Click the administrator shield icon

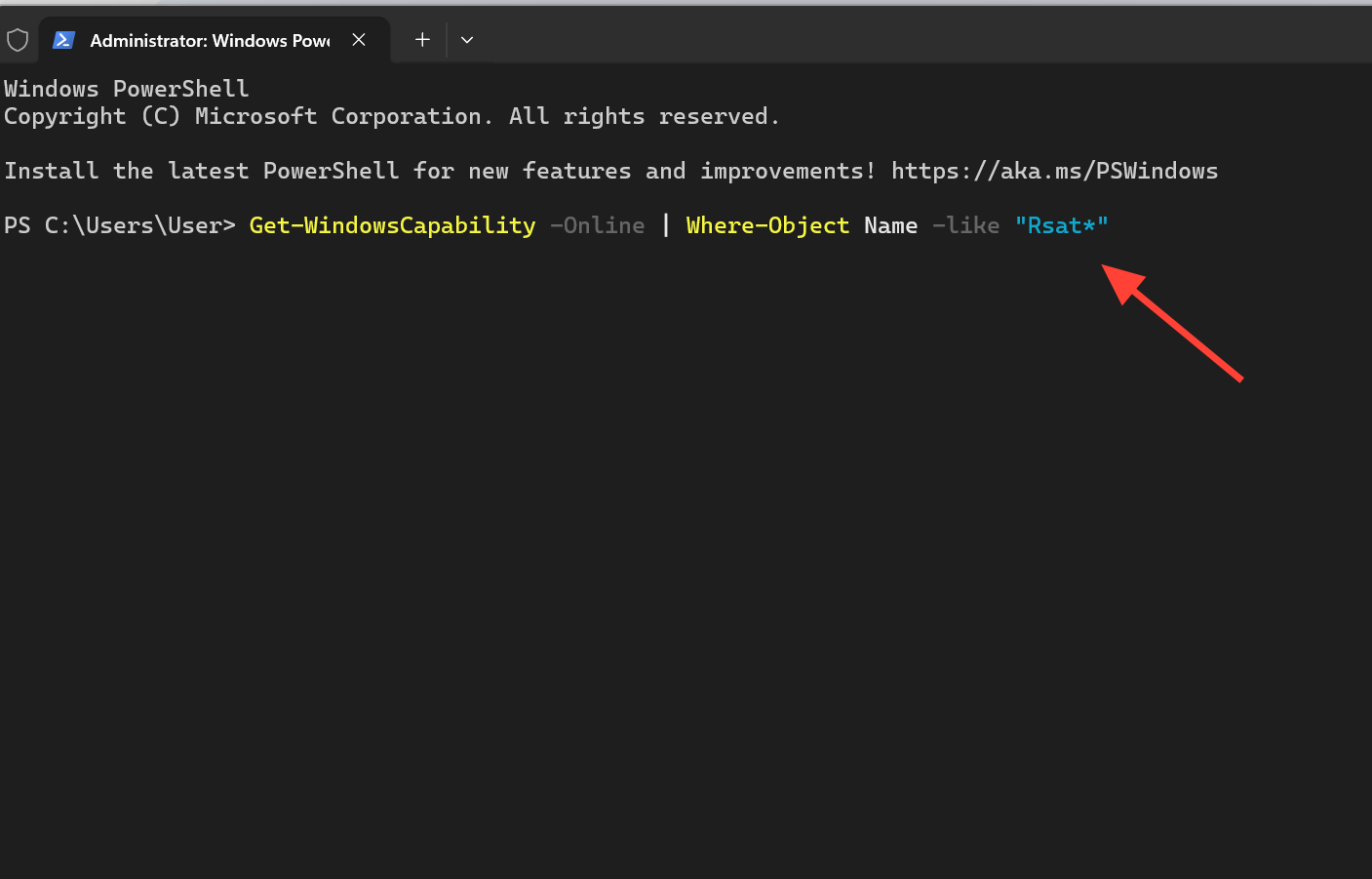pyautogui.click(x=18, y=40)
